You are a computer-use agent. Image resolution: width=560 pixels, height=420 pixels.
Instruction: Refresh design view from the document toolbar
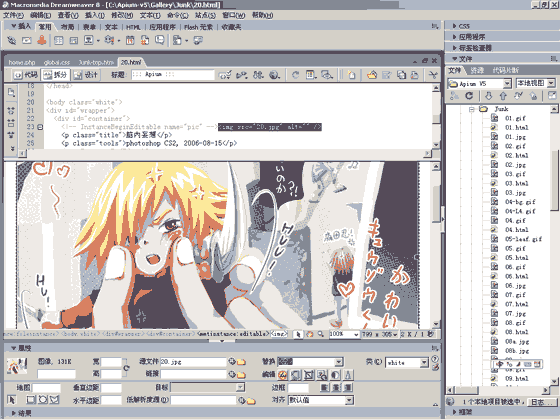point(295,75)
